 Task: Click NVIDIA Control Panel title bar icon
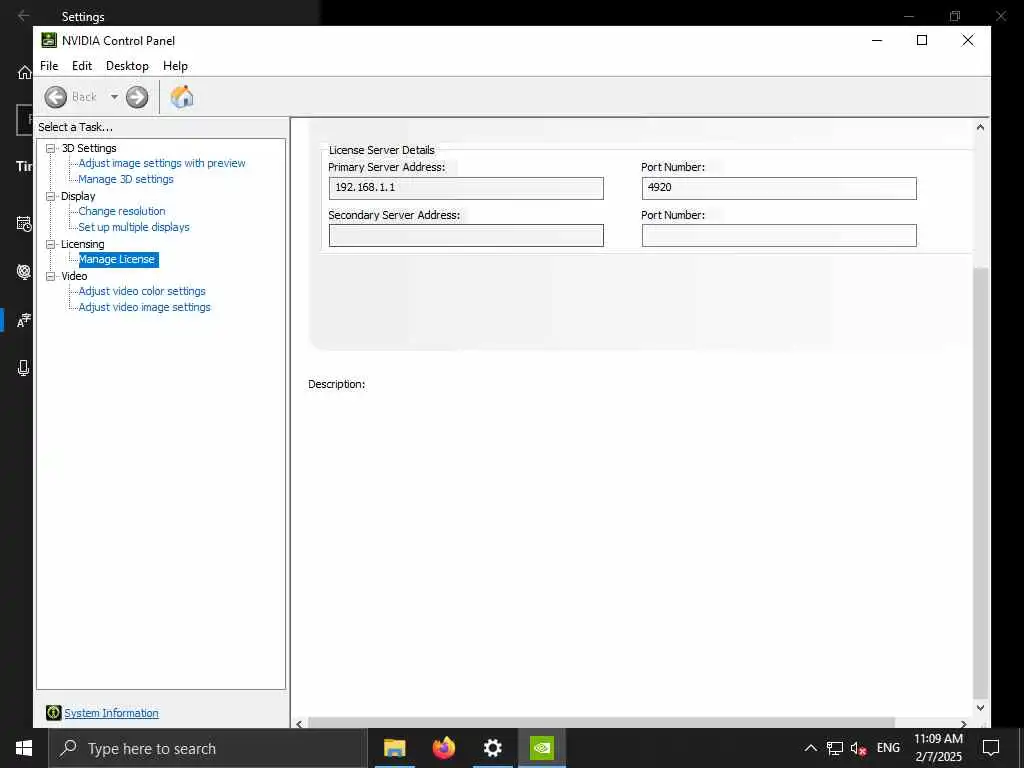(x=49, y=40)
